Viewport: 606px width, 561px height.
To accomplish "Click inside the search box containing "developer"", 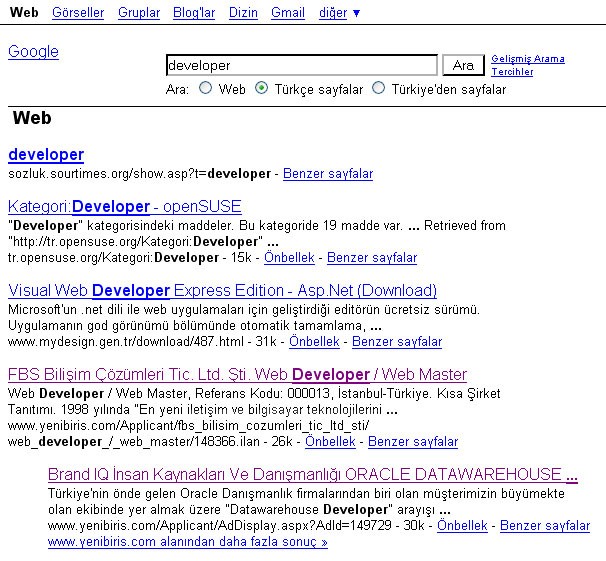I will (x=301, y=65).
